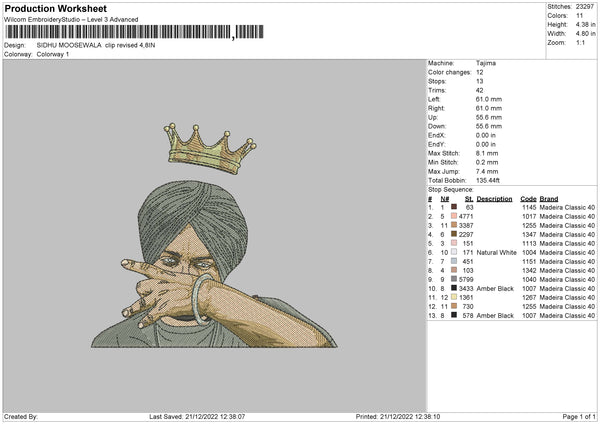
Task: Select the Height value 4.38 in
Action: [585, 24]
